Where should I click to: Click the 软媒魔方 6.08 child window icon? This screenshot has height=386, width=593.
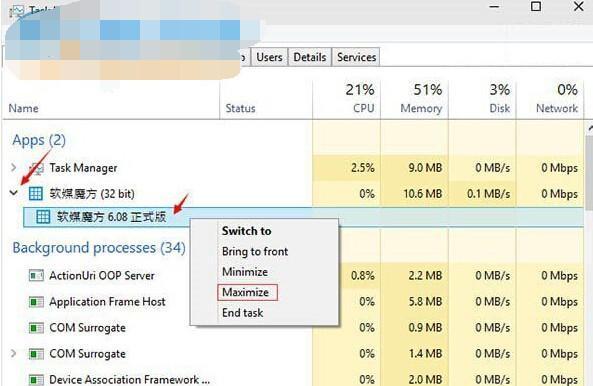tap(43, 217)
